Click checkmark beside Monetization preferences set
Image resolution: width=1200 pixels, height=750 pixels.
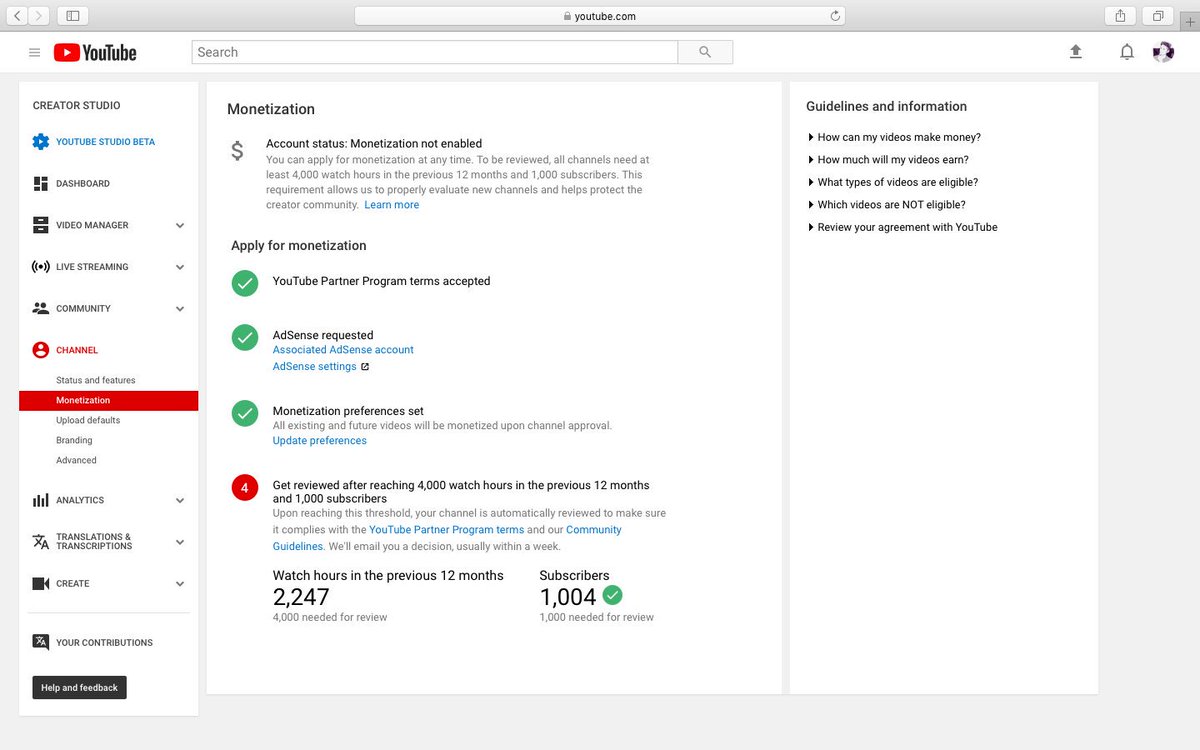[245, 413]
